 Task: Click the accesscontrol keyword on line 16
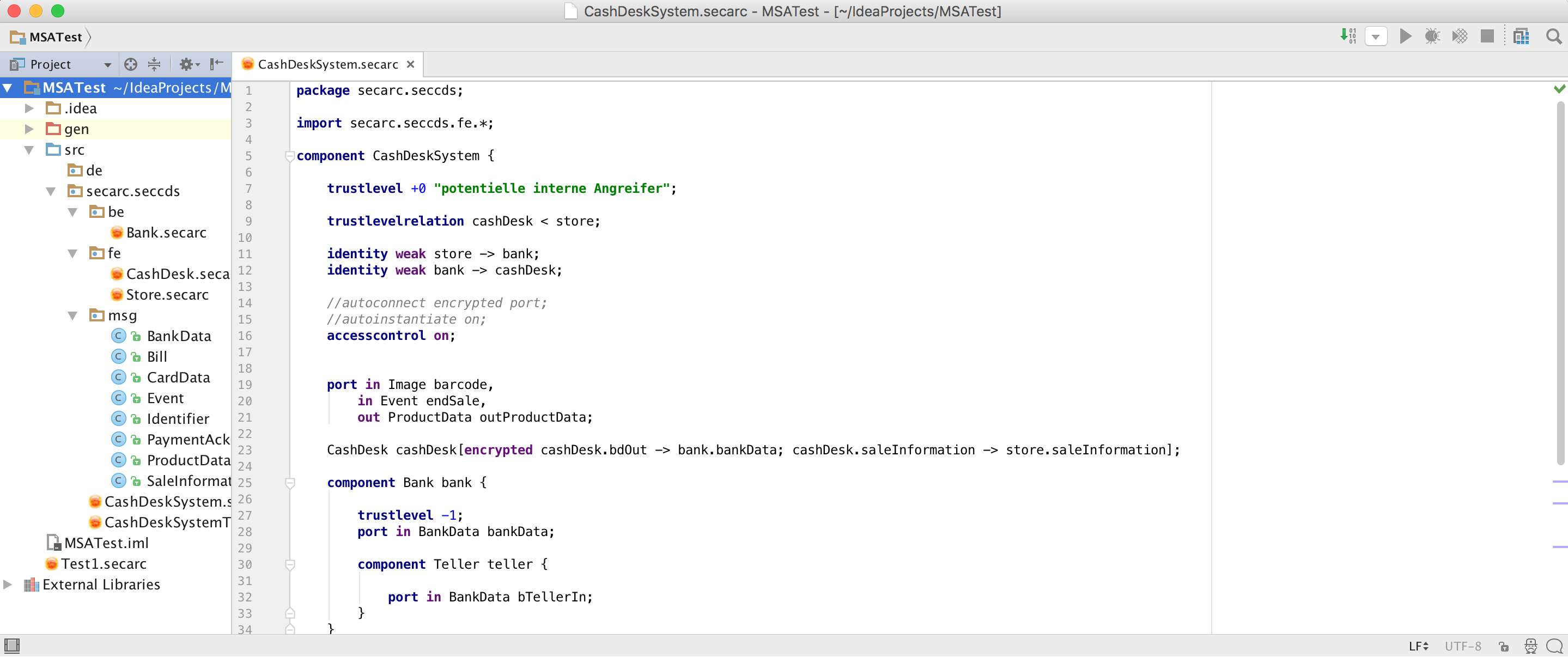pos(375,336)
